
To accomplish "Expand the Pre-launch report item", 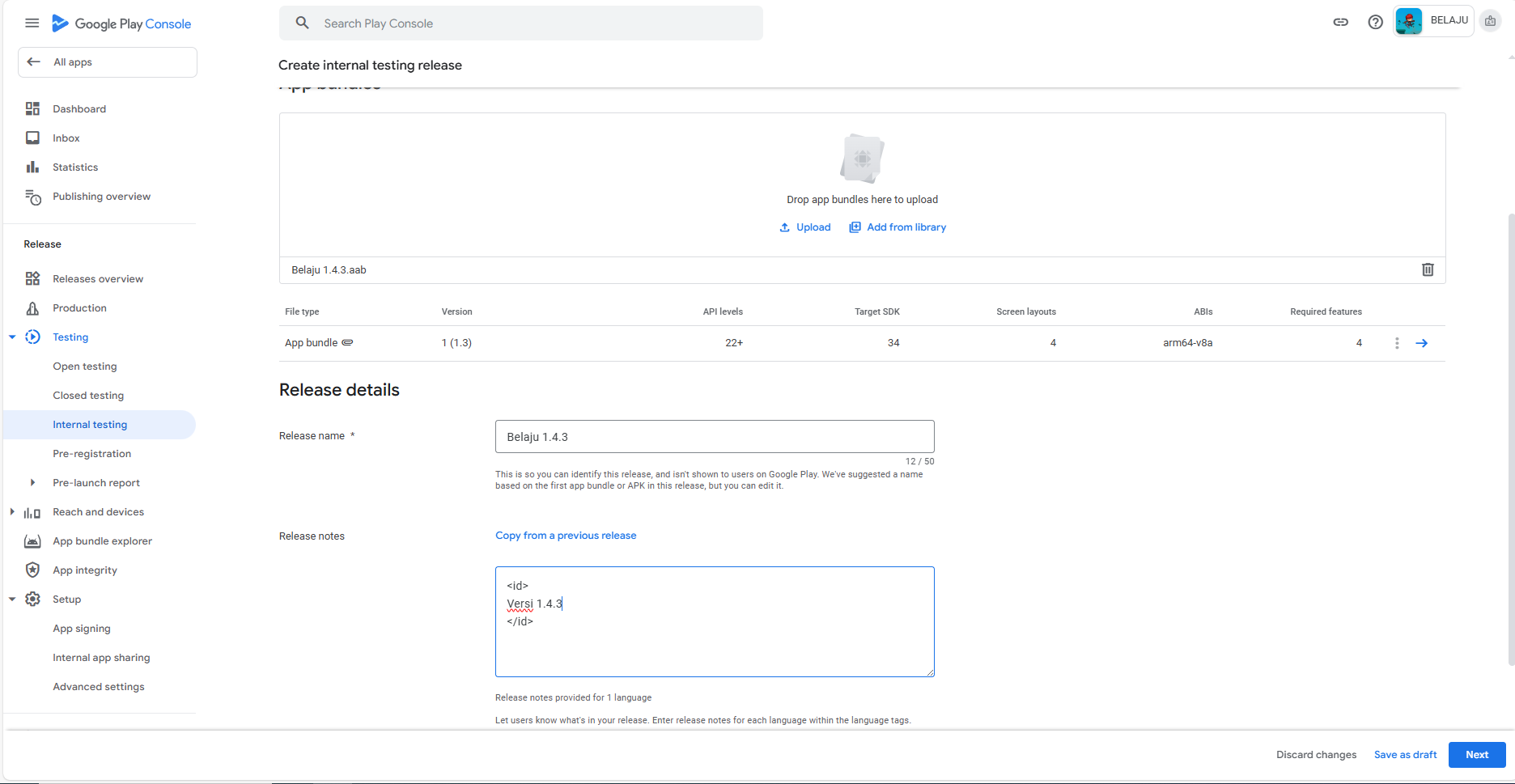I will click(32, 483).
